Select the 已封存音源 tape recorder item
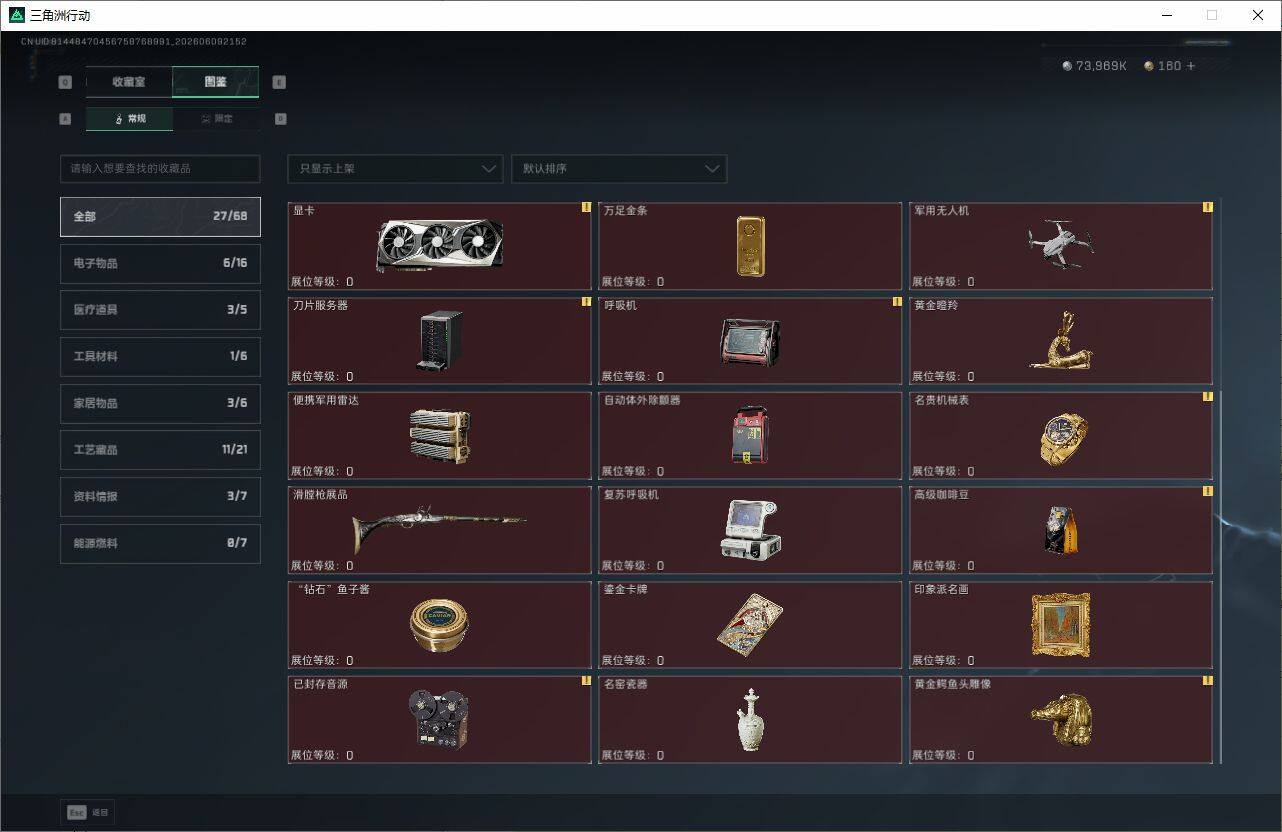 [440, 720]
